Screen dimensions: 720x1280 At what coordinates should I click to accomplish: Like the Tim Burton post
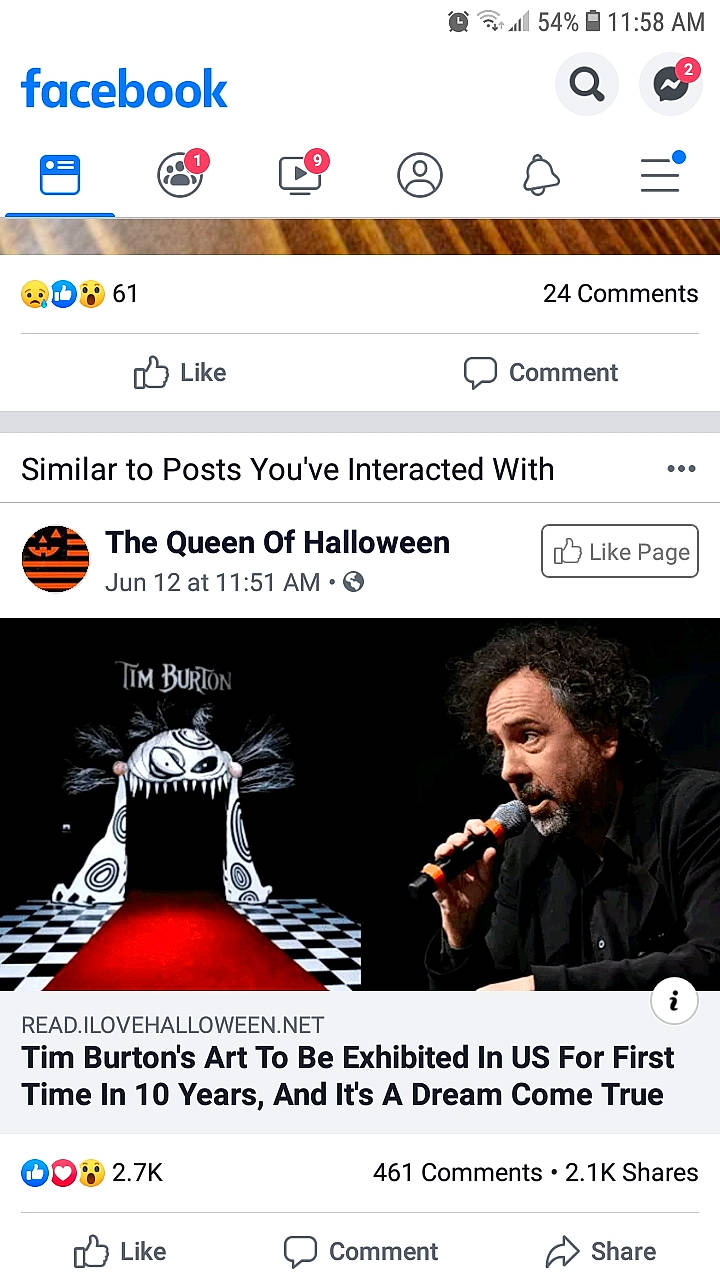point(122,1251)
